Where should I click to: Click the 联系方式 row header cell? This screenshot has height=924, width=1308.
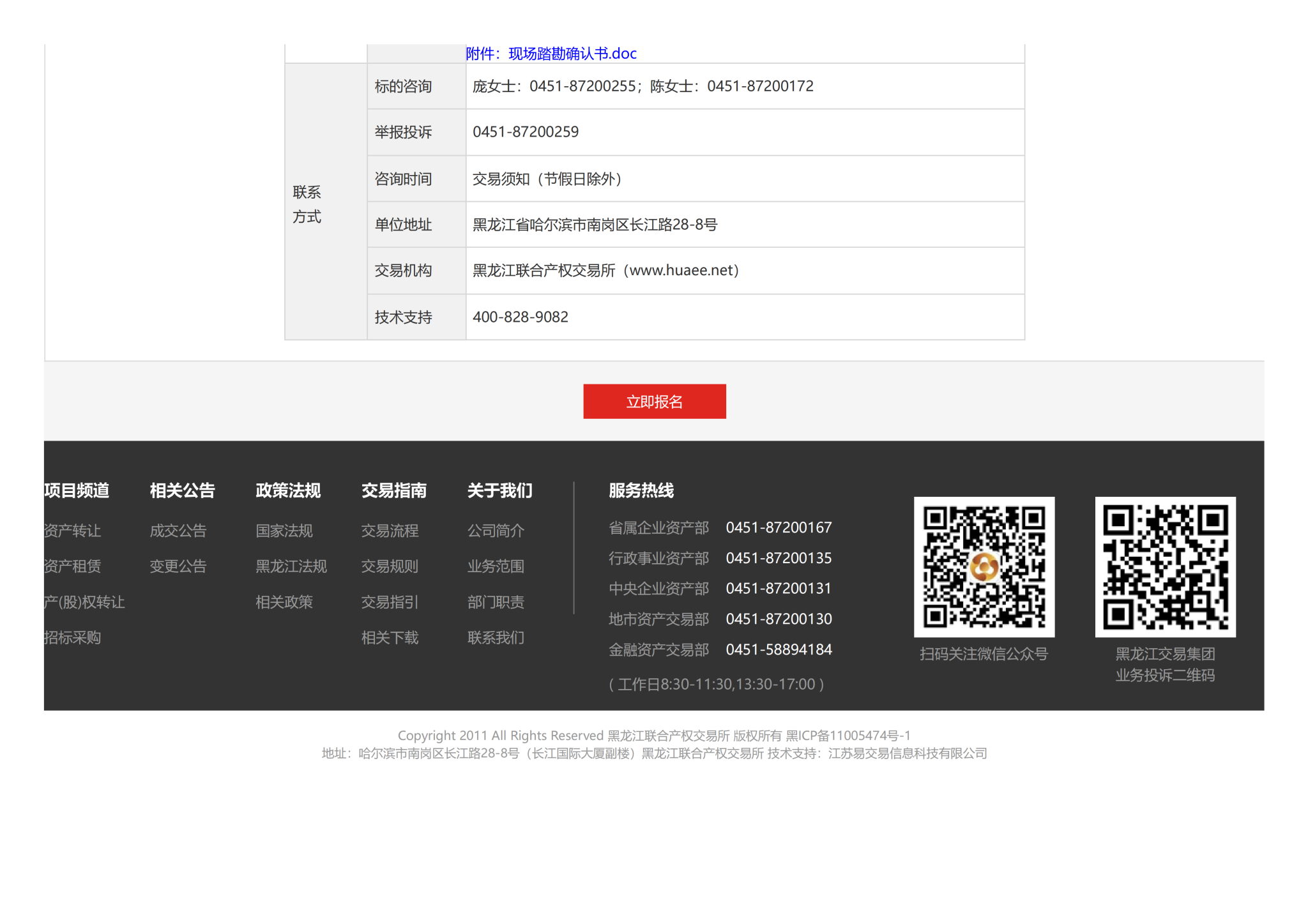pos(326,202)
